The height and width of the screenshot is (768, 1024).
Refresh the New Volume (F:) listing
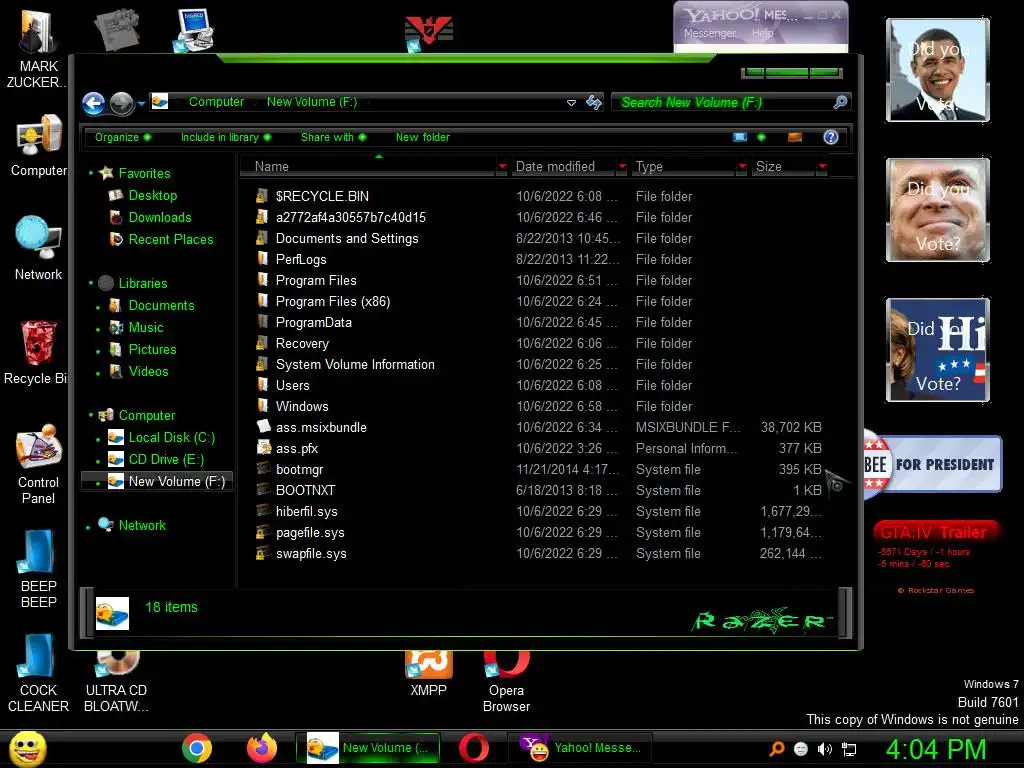[x=594, y=103]
